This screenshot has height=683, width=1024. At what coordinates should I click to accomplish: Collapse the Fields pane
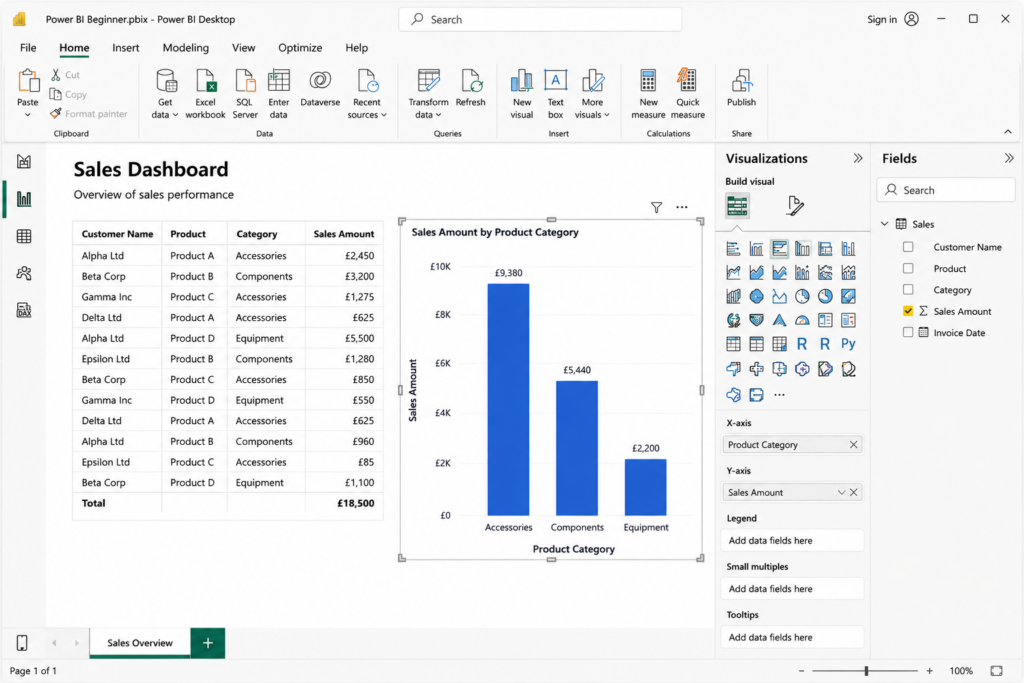pos(1009,158)
